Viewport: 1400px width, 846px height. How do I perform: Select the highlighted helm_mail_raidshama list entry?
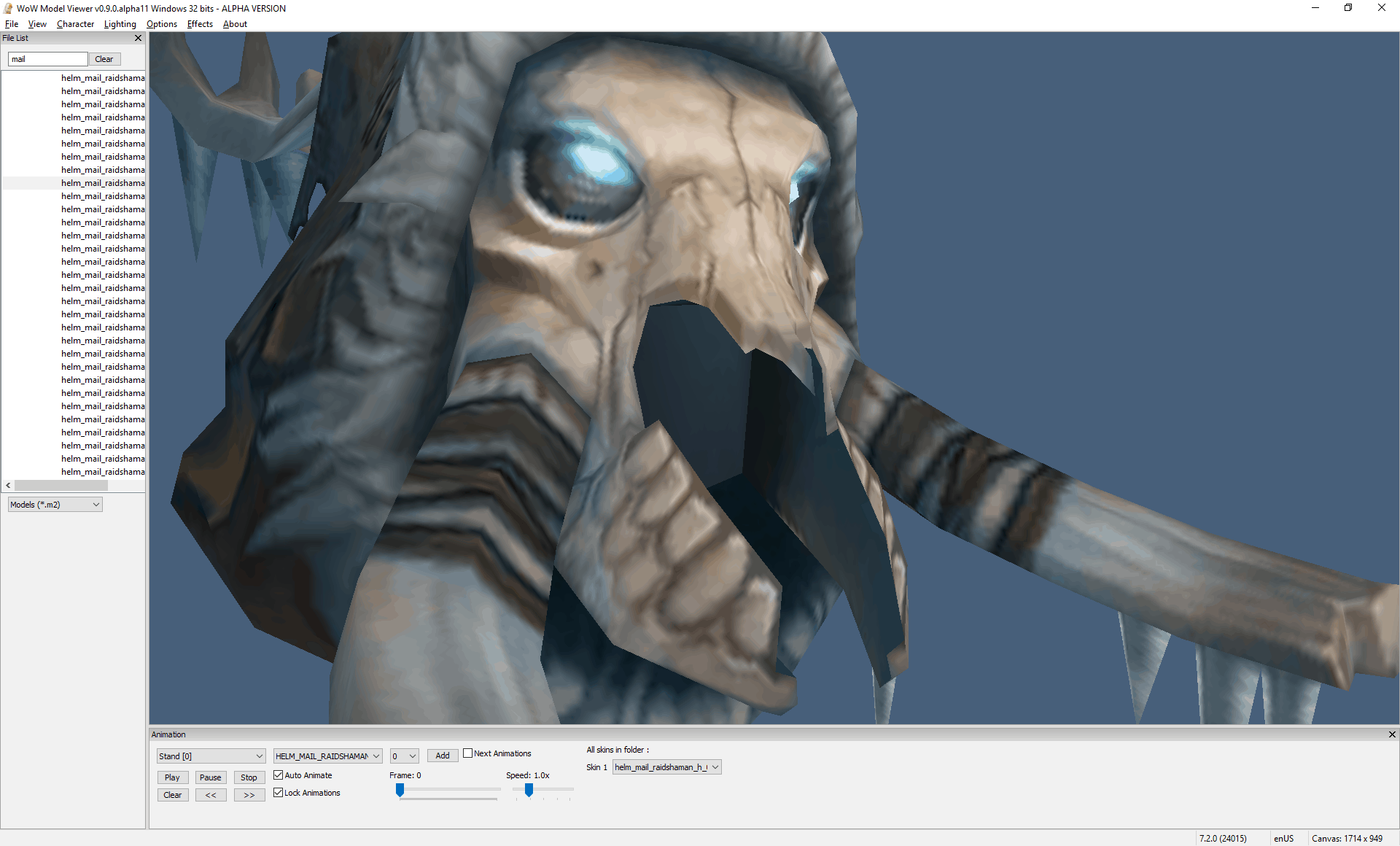point(73,183)
